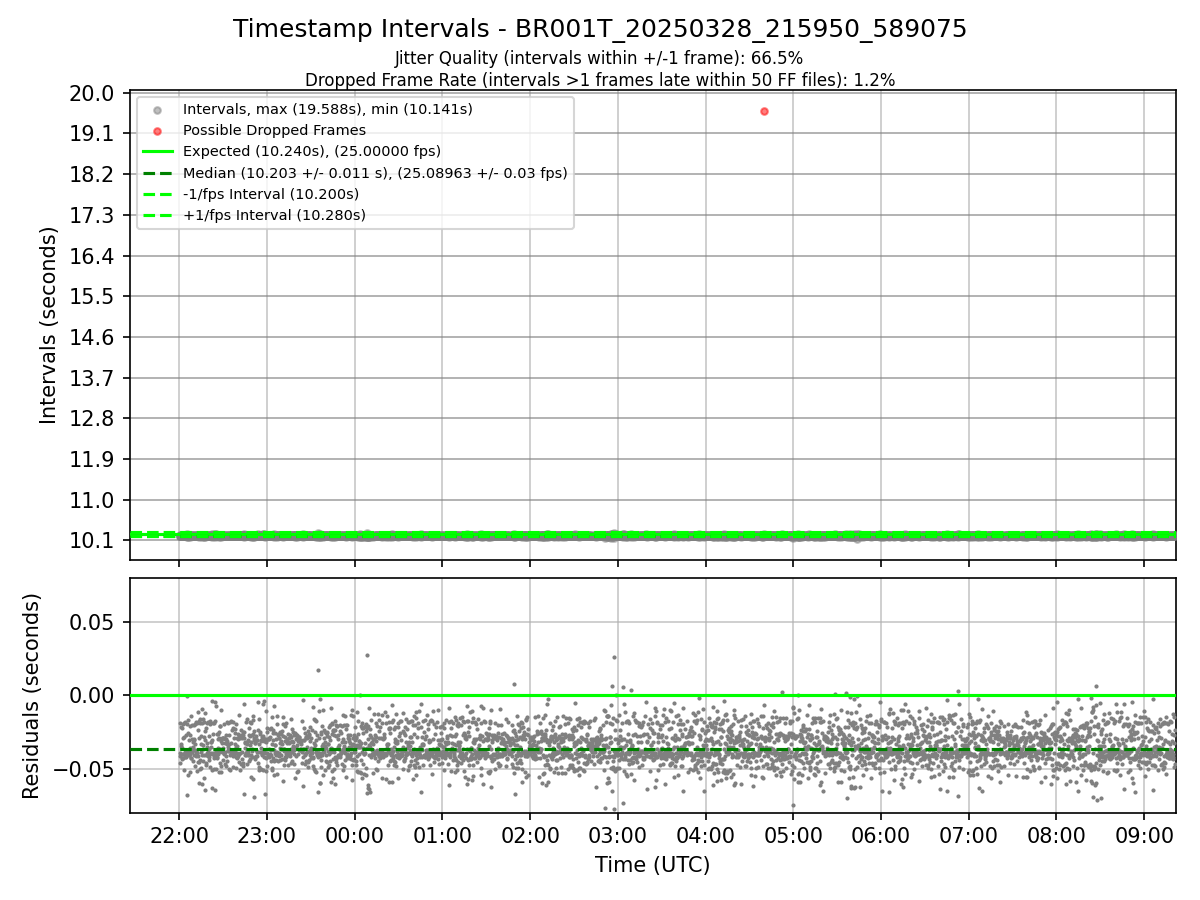Image resolution: width=1200 pixels, height=900 pixels.
Task: Click the y-axis tick label 14.6
Action: (94, 337)
